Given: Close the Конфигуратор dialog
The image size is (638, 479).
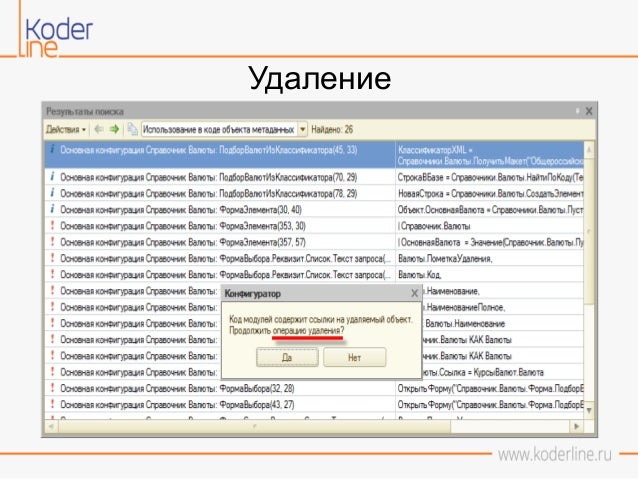Looking at the screenshot, I should tap(414, 293).
